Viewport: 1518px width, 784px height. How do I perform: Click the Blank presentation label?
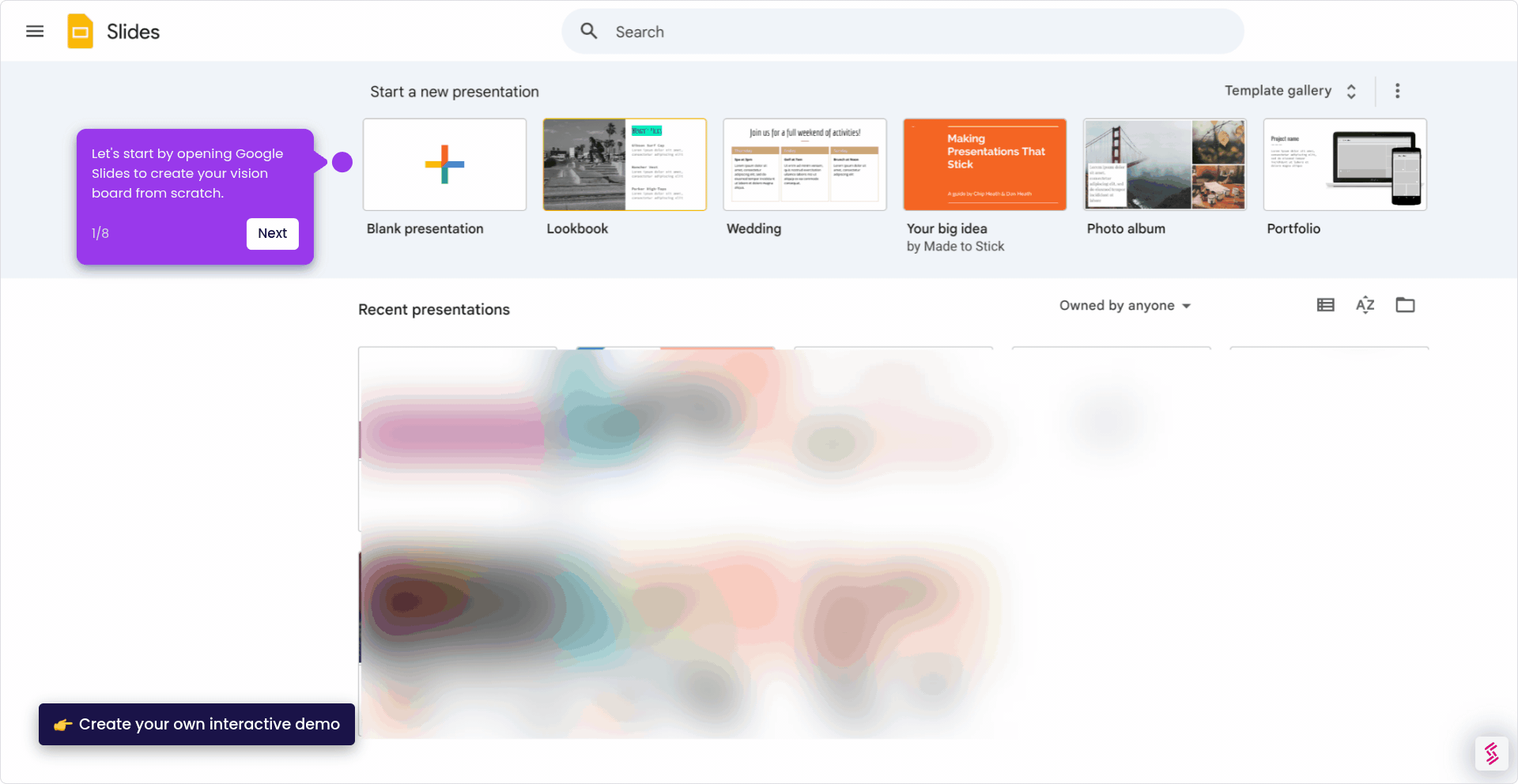coord(425,228)
